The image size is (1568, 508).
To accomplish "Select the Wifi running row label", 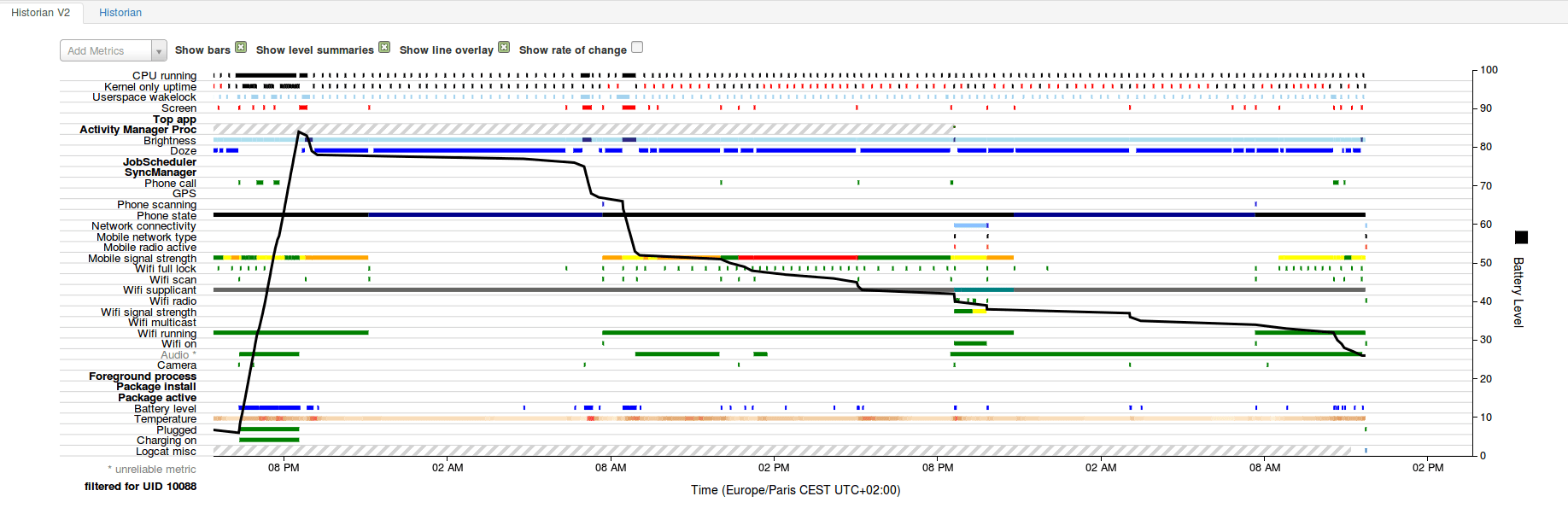I will (167, 334).
